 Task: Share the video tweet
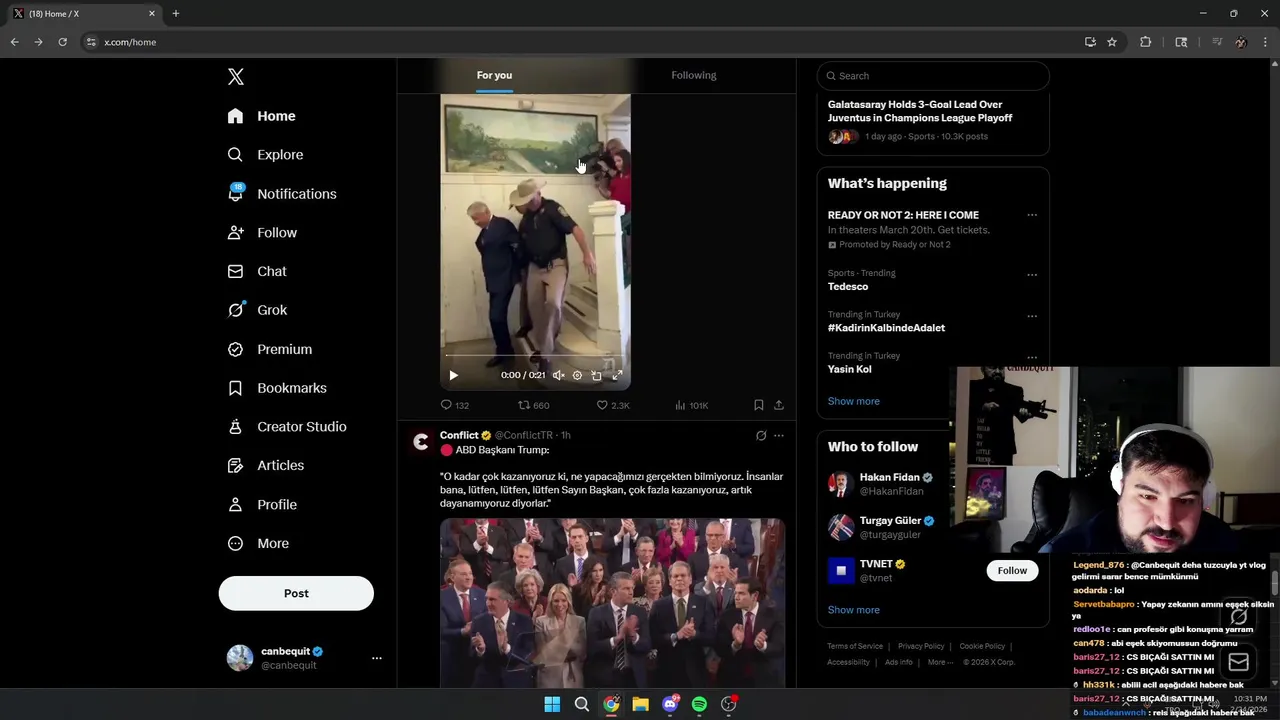click(x=778, y=405)
